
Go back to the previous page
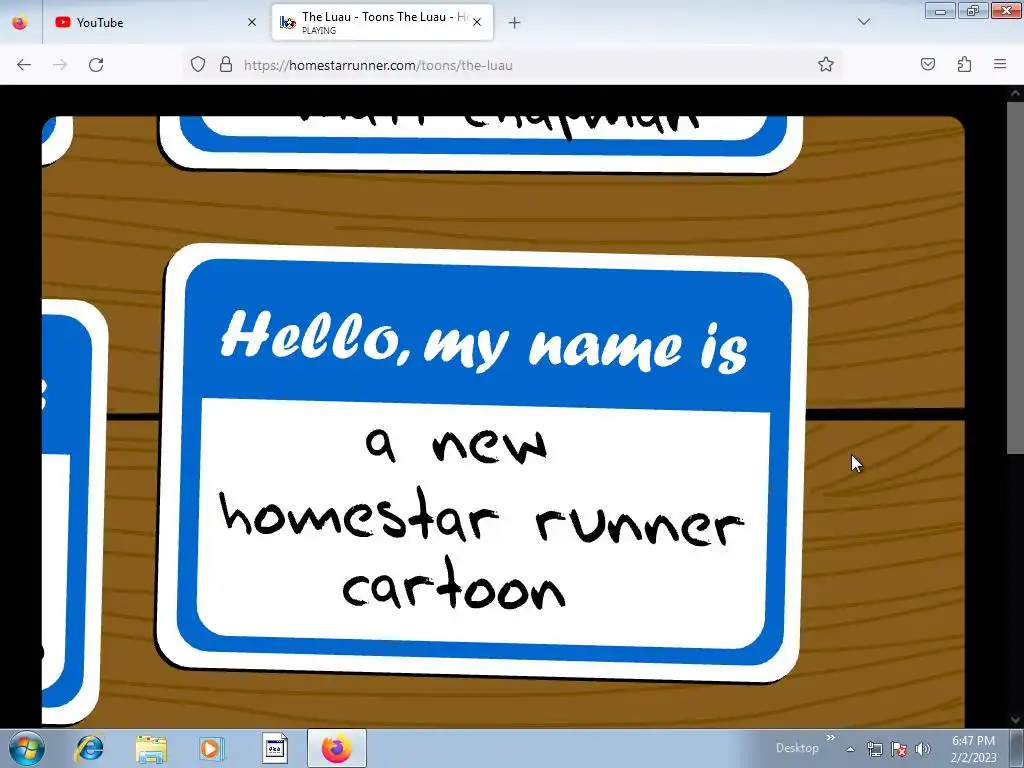point(24,65)
